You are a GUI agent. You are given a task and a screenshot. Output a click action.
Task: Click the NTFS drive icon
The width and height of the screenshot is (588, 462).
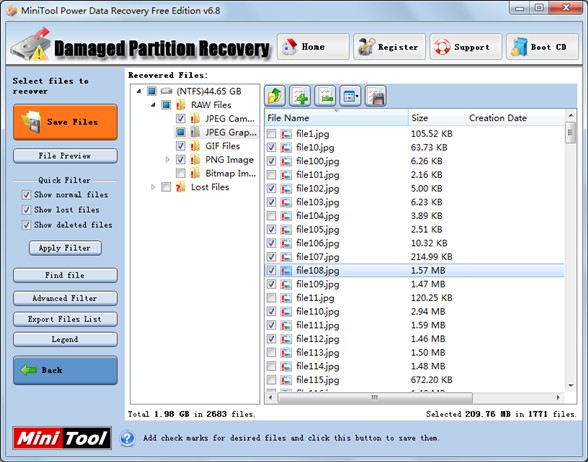[x=166, y=91]
